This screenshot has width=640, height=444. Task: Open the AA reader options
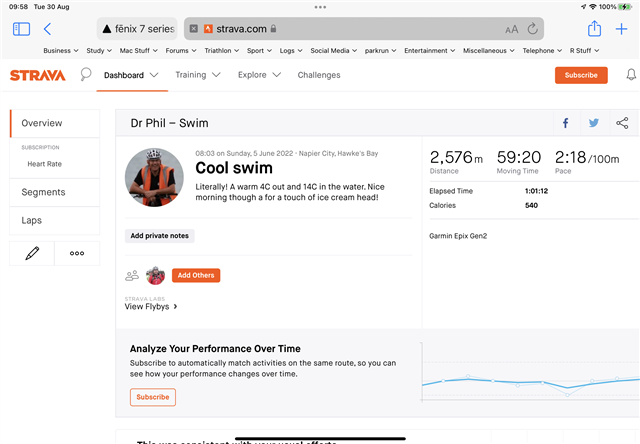(511, 29)
